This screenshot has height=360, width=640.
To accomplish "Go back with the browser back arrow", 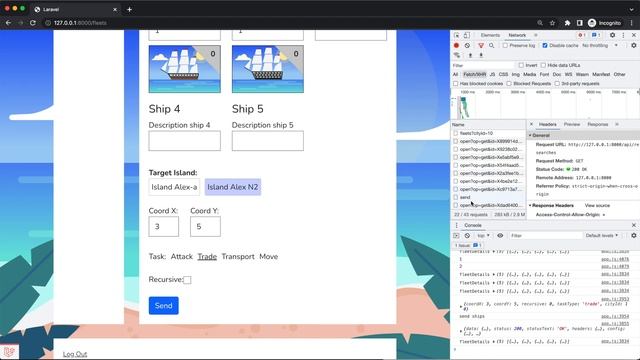I will [x=8, y=23].
